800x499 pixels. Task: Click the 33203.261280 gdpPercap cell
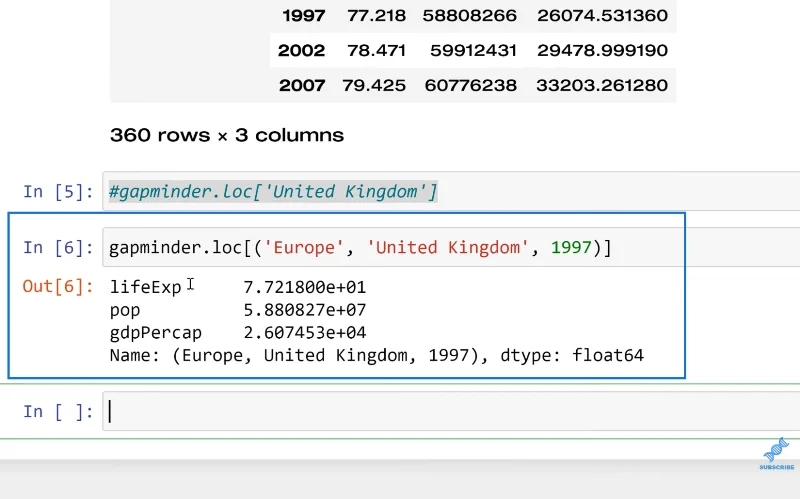coord(602,85)
